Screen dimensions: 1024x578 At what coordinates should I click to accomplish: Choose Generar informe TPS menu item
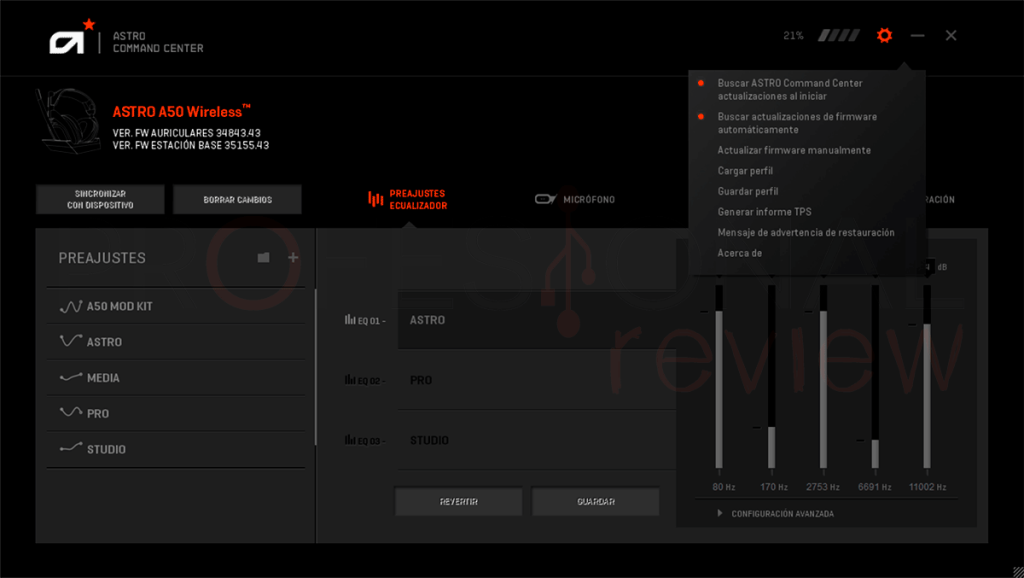[764, 212]
